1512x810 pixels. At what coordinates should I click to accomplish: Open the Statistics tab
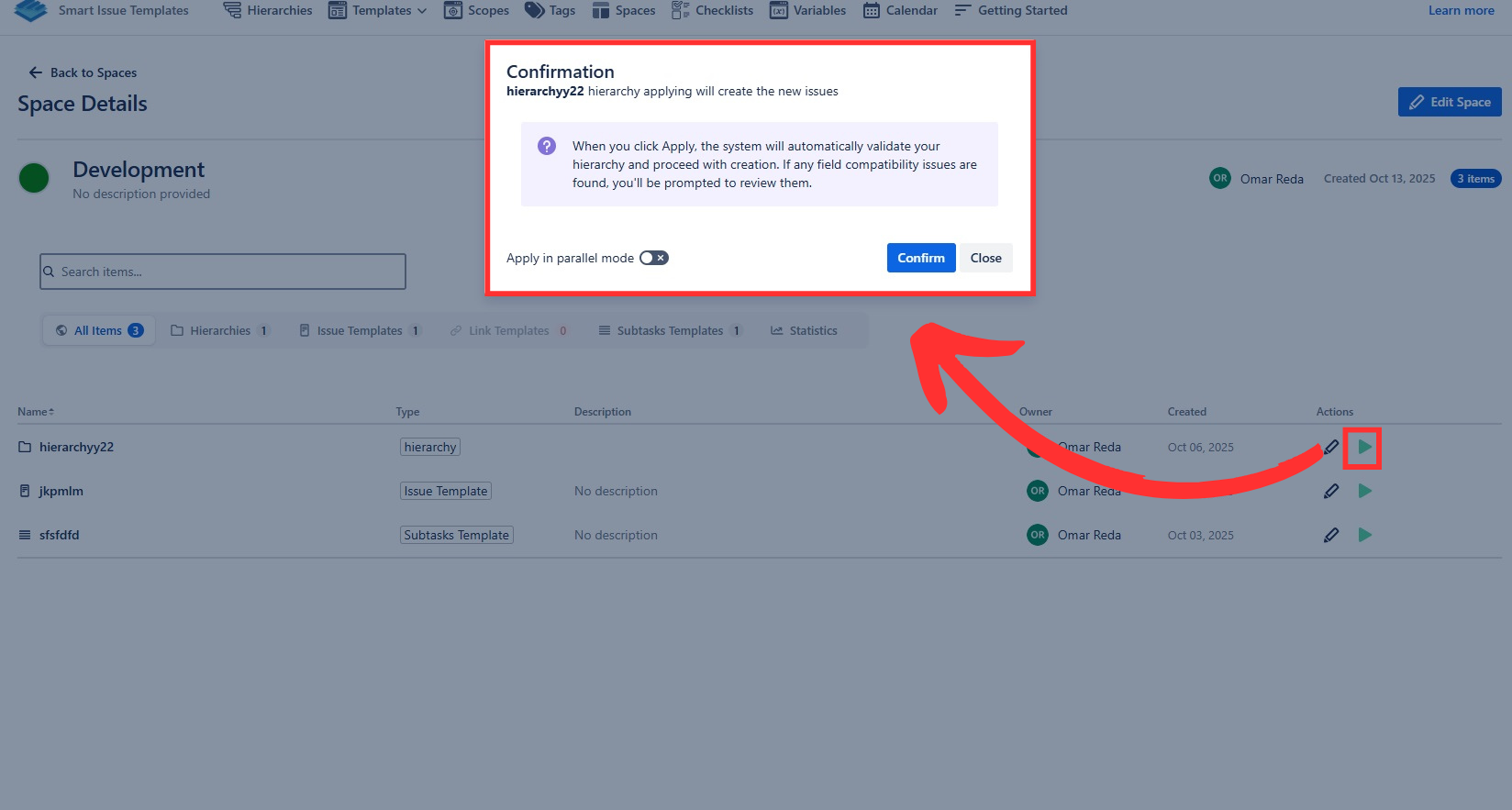(804, 330)
